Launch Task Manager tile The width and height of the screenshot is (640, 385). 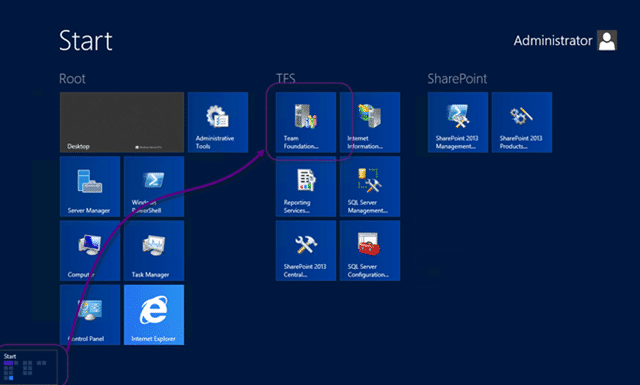pos(154,250)
